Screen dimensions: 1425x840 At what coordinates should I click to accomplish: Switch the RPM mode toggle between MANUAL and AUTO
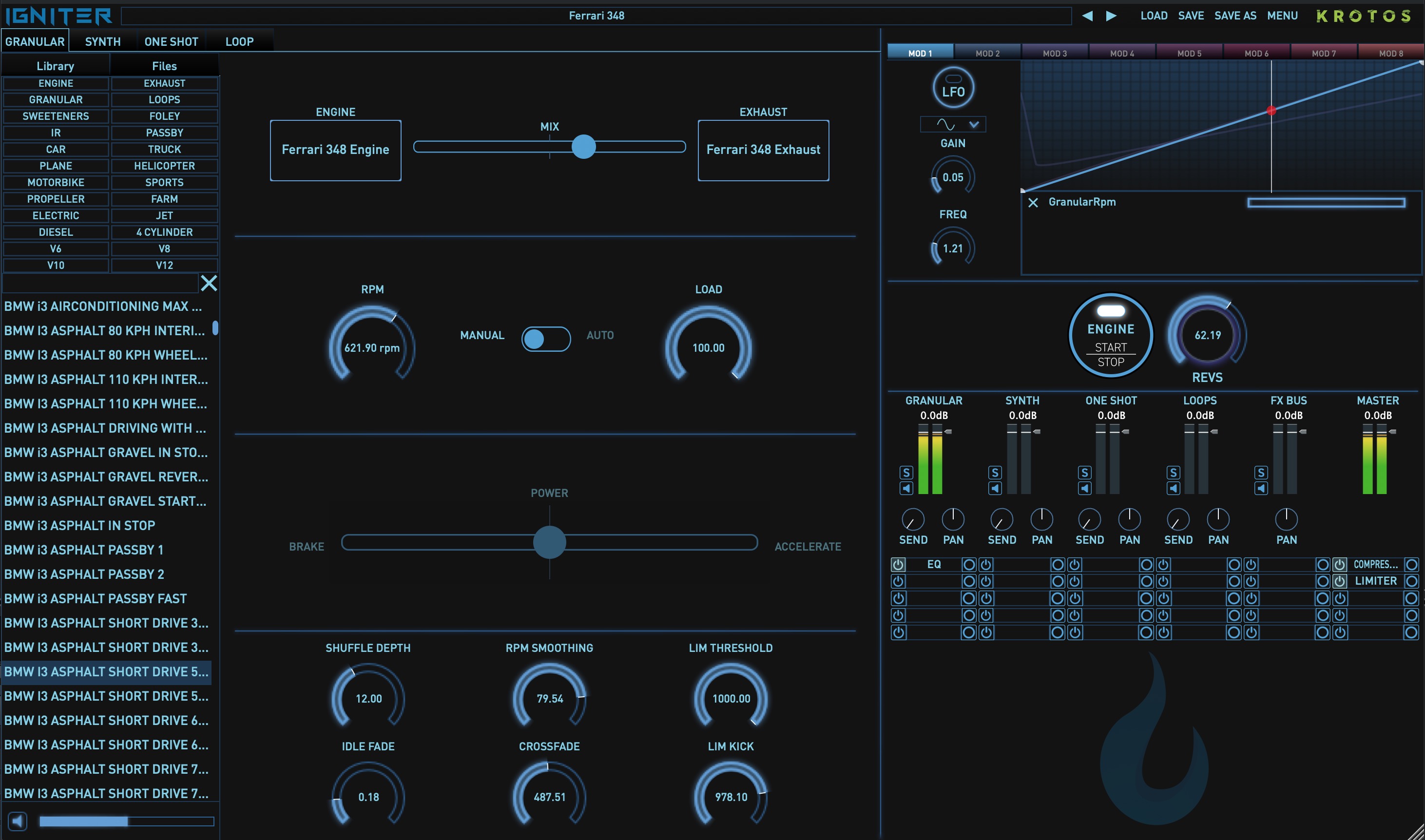coord(546,339)
